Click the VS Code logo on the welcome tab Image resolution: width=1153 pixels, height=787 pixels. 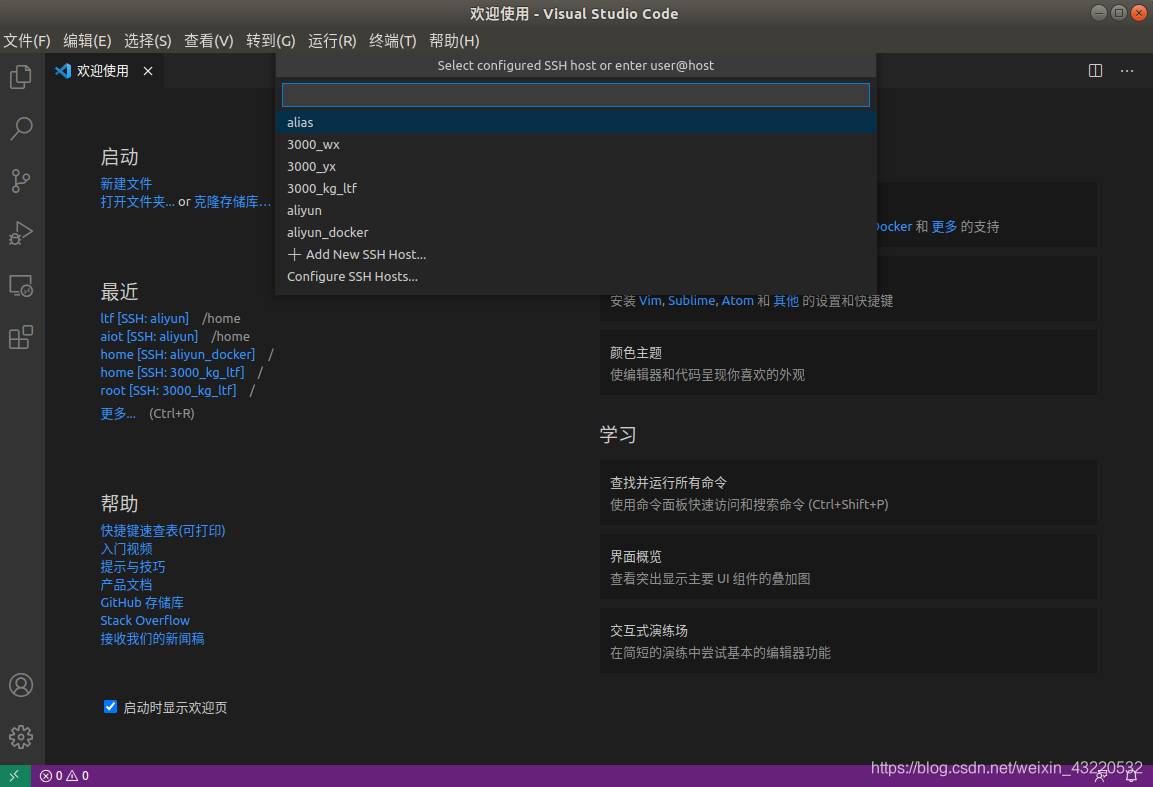(x=63, y=71)
